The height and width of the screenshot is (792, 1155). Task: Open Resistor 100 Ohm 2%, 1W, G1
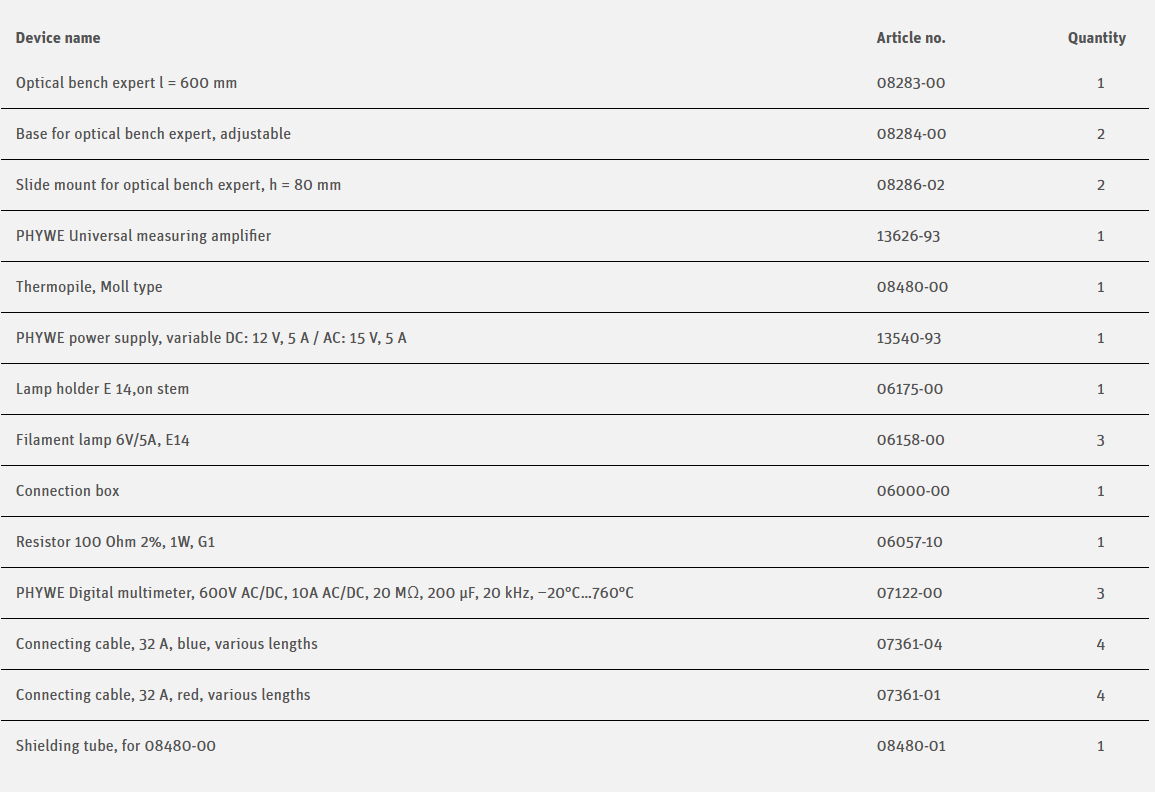click(116, 542)
